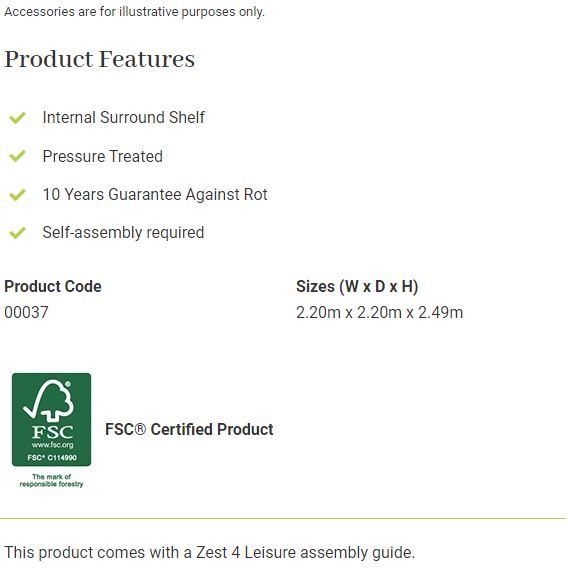The width and height of the screenshot is (567, 569).
Task: Click the Internal Surround Shelf text
Action: click(x=123, y=118)
